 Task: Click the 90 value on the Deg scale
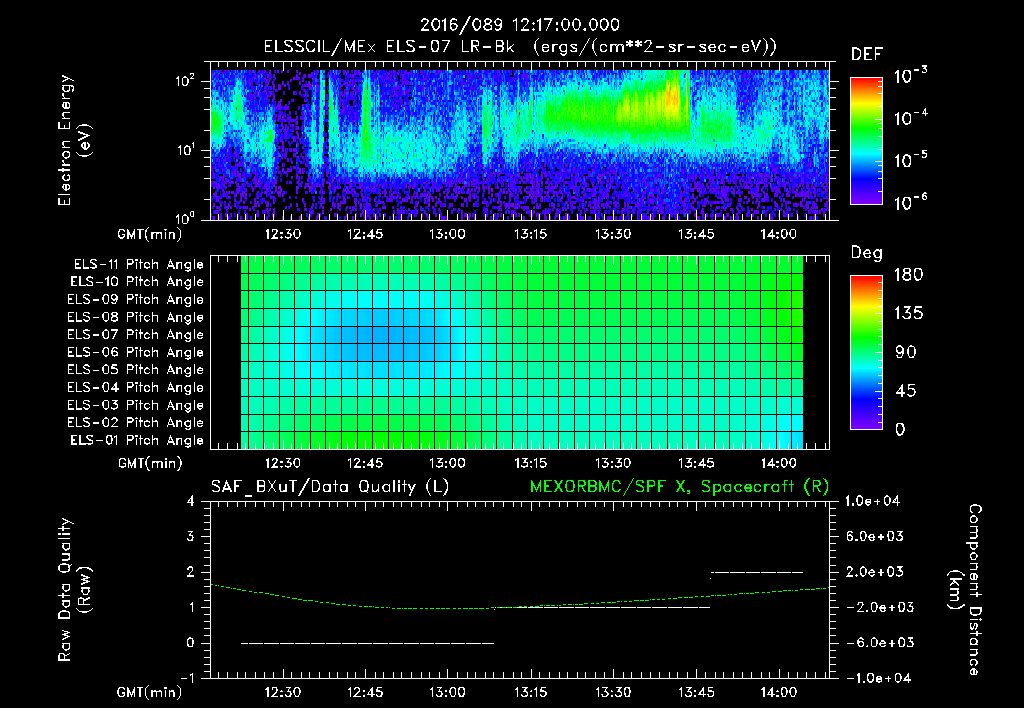click(x=906, y=352)
